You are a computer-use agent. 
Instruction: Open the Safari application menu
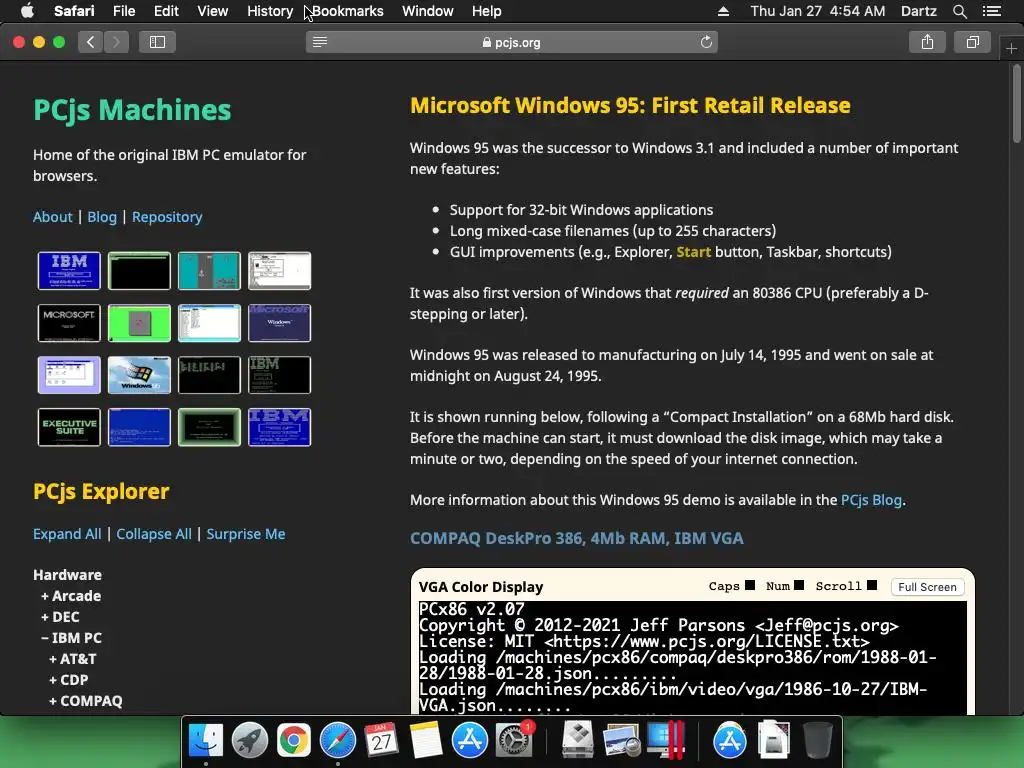74,11
